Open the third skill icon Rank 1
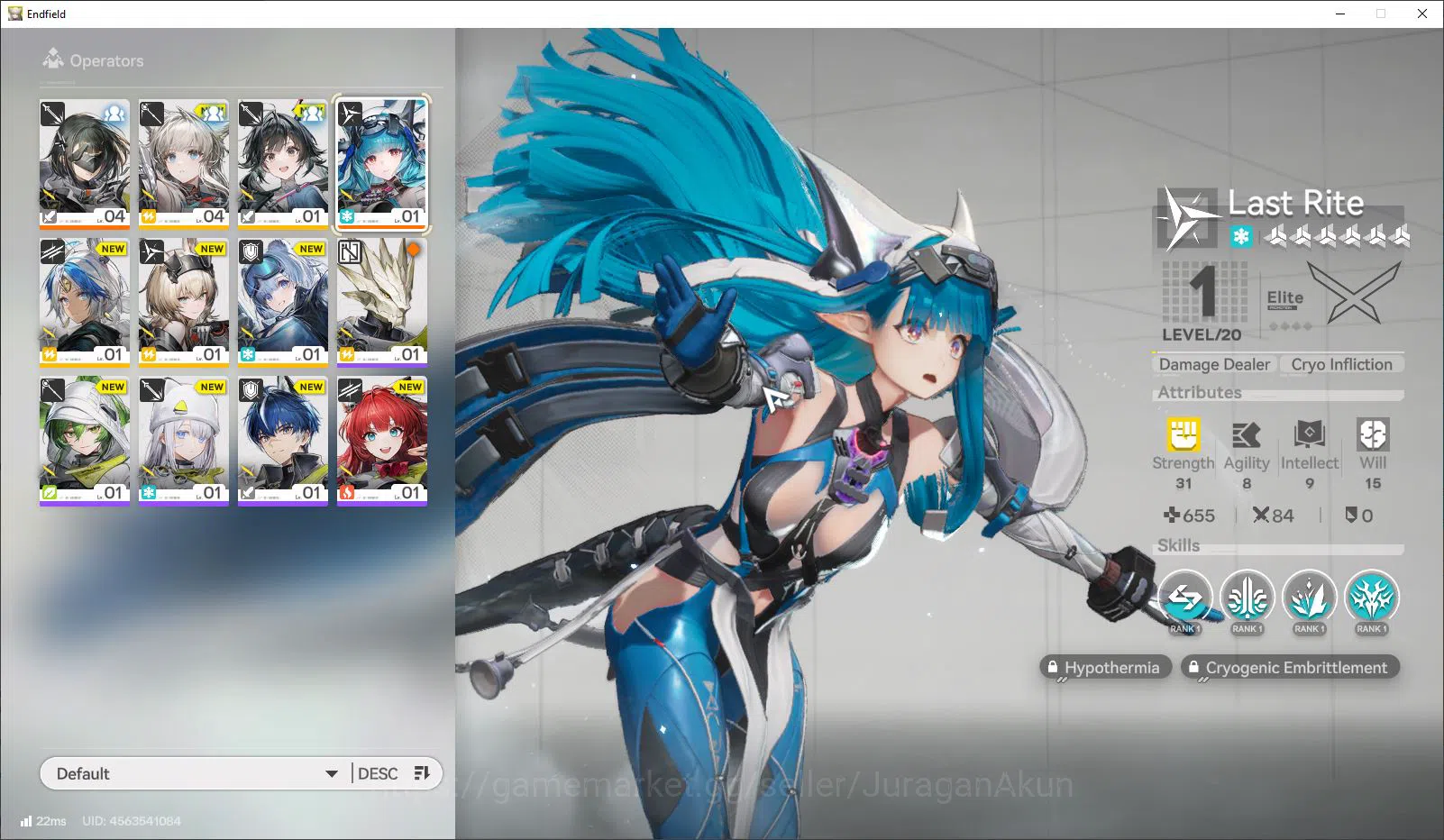The image size is (1444, 840). (1309, 598)
